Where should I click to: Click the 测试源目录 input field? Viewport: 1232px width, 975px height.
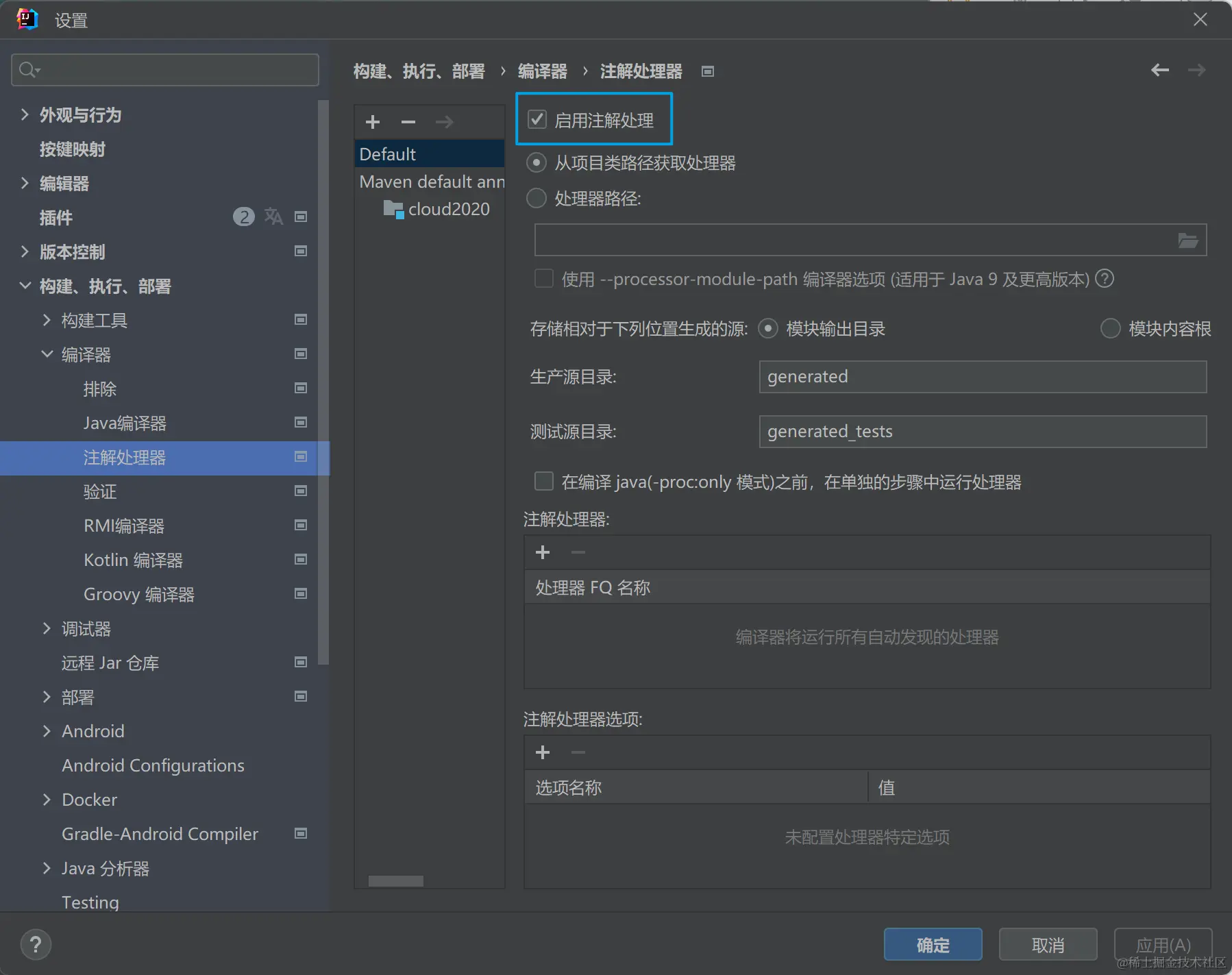tap(983, 432)
